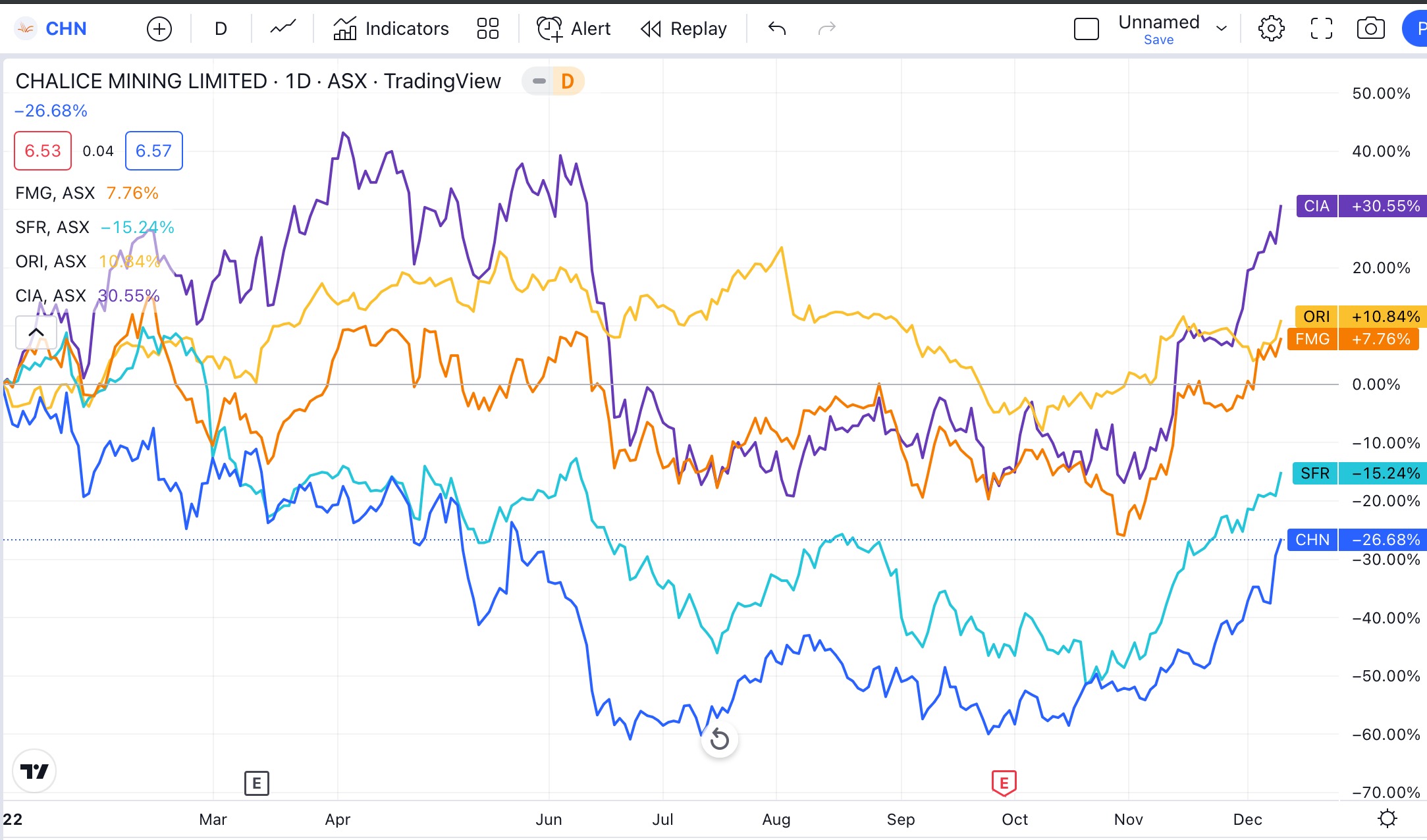This screenshot has height=840, width=1427.
Task: Expand the Unnamed layout dropdown arrow
Action: [1222, 28]
